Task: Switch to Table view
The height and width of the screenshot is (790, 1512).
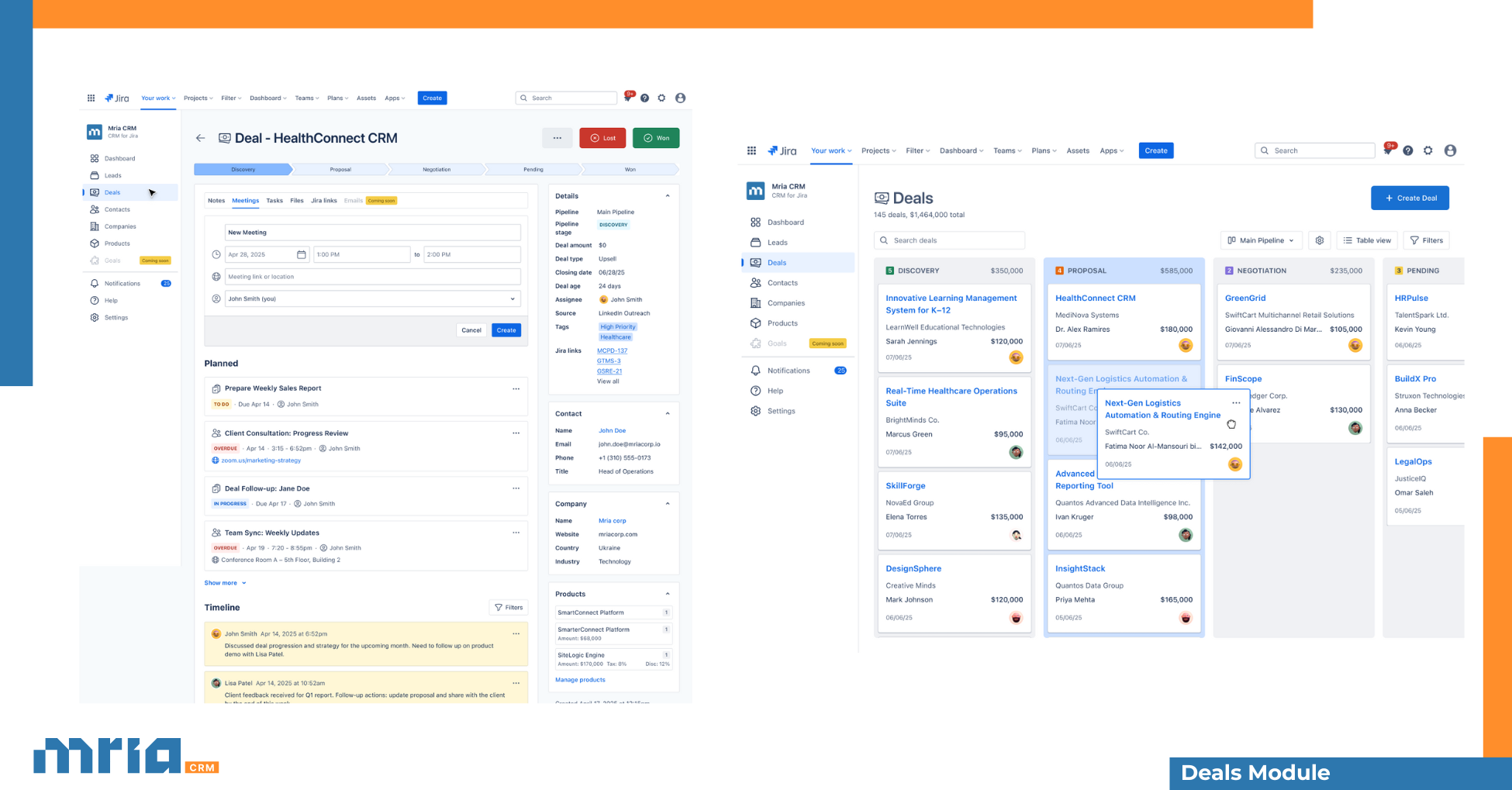Action: click(x=1367, y=240)
